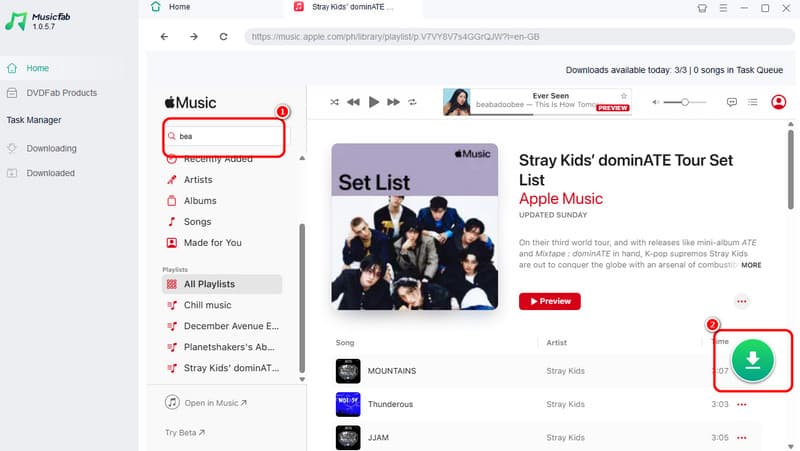This screenshot has height=451, width=800.
Task: Open the Apple Music curator link
Action: (x=561, y=198)
